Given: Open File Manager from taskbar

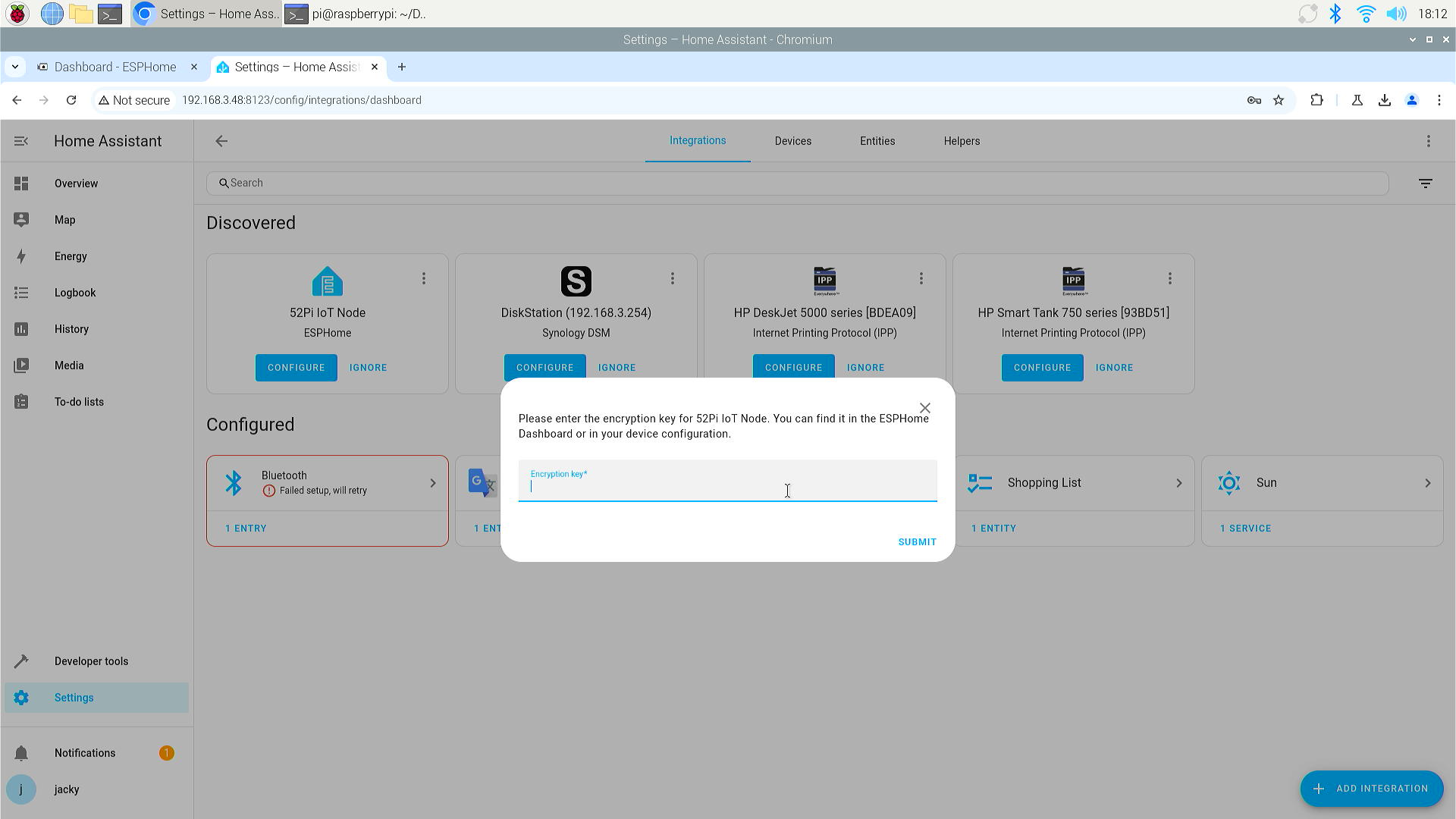Looking at the screenshot, I should point(80,14).
